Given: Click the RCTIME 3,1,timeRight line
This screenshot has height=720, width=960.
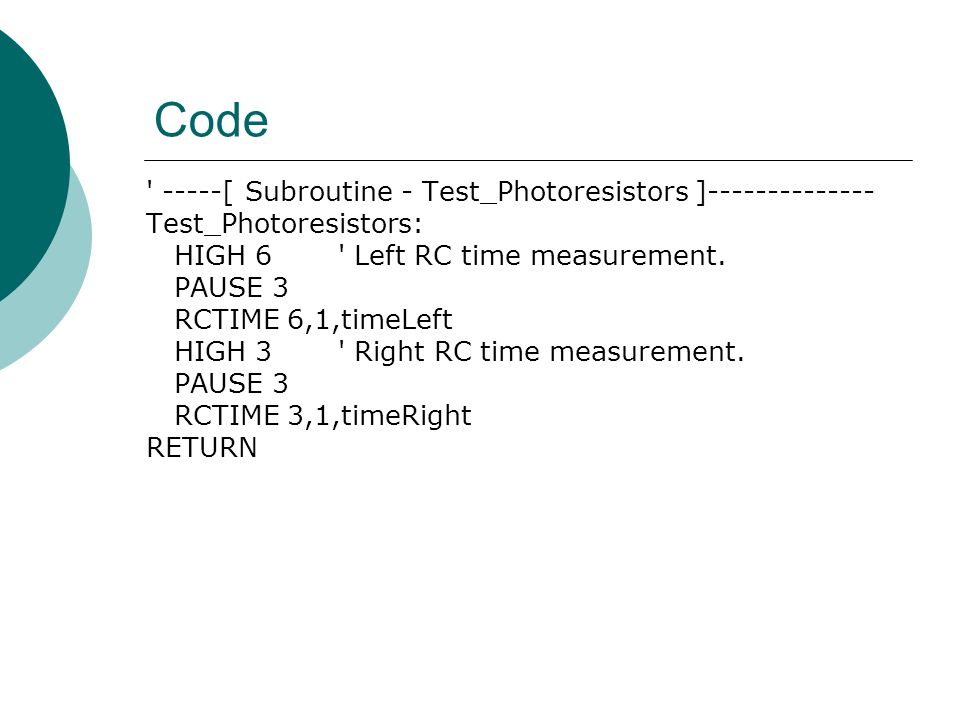Looking at the screenshot, I should [323, 416].
